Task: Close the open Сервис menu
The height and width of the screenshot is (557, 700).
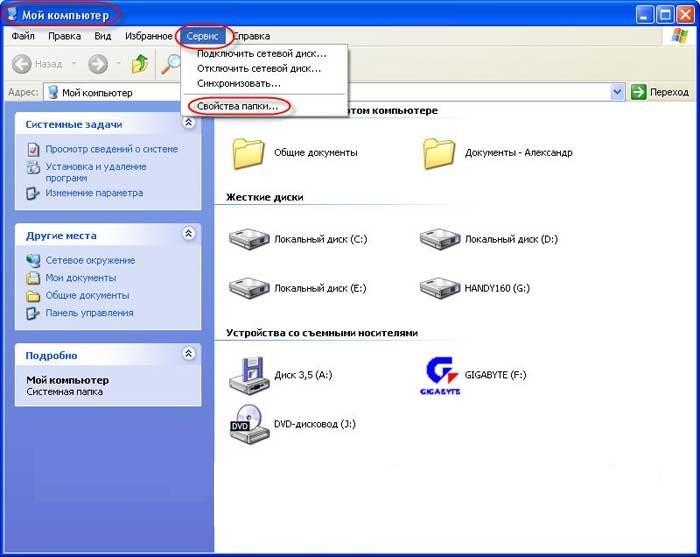Action: [202, 36]
